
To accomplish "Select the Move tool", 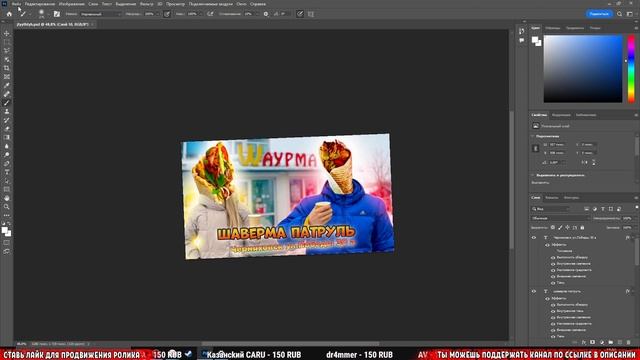I will [7, 33].
